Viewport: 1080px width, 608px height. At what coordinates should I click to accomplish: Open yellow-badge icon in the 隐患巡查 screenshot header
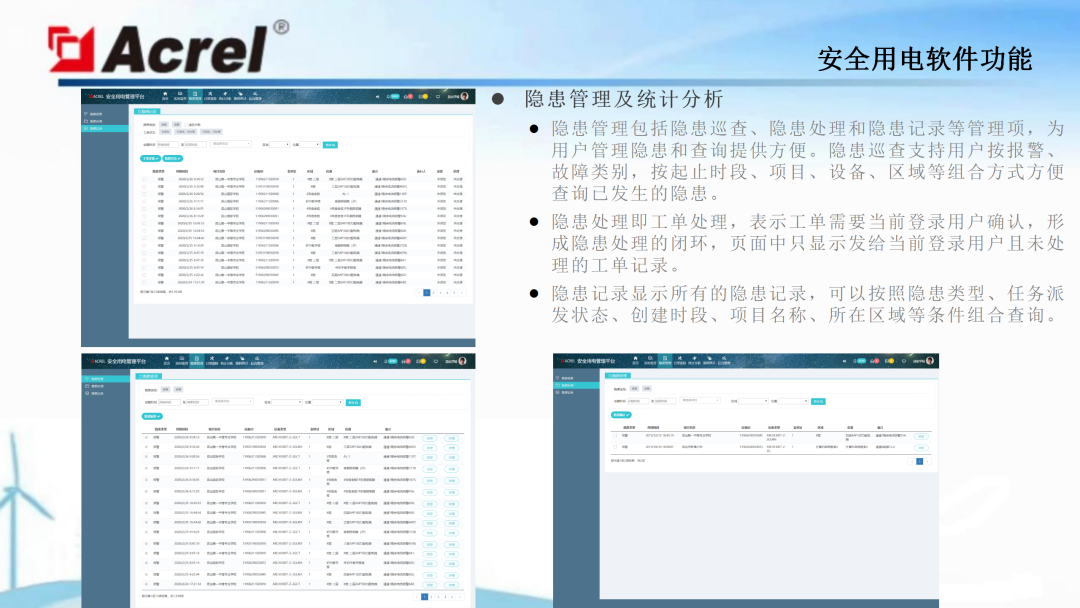click(421, 361)
